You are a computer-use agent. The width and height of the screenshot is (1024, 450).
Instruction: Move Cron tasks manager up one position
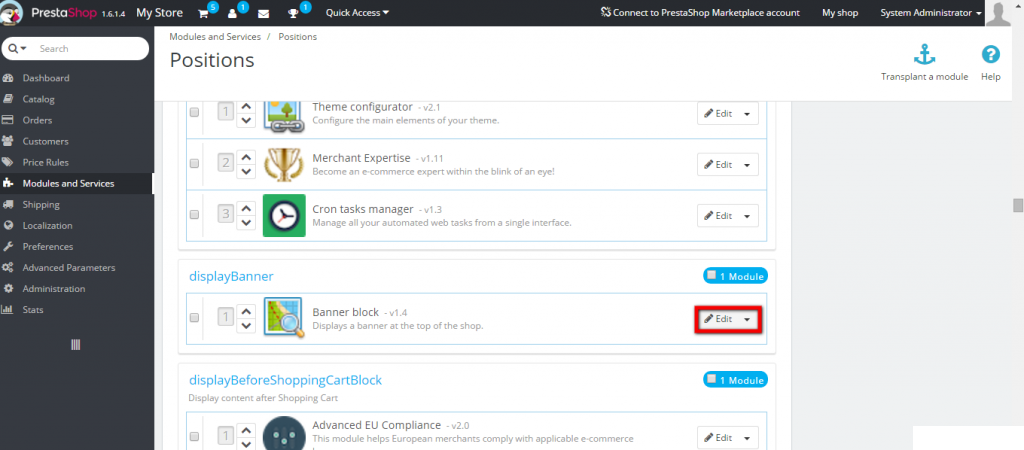click(x=246, y=209)
